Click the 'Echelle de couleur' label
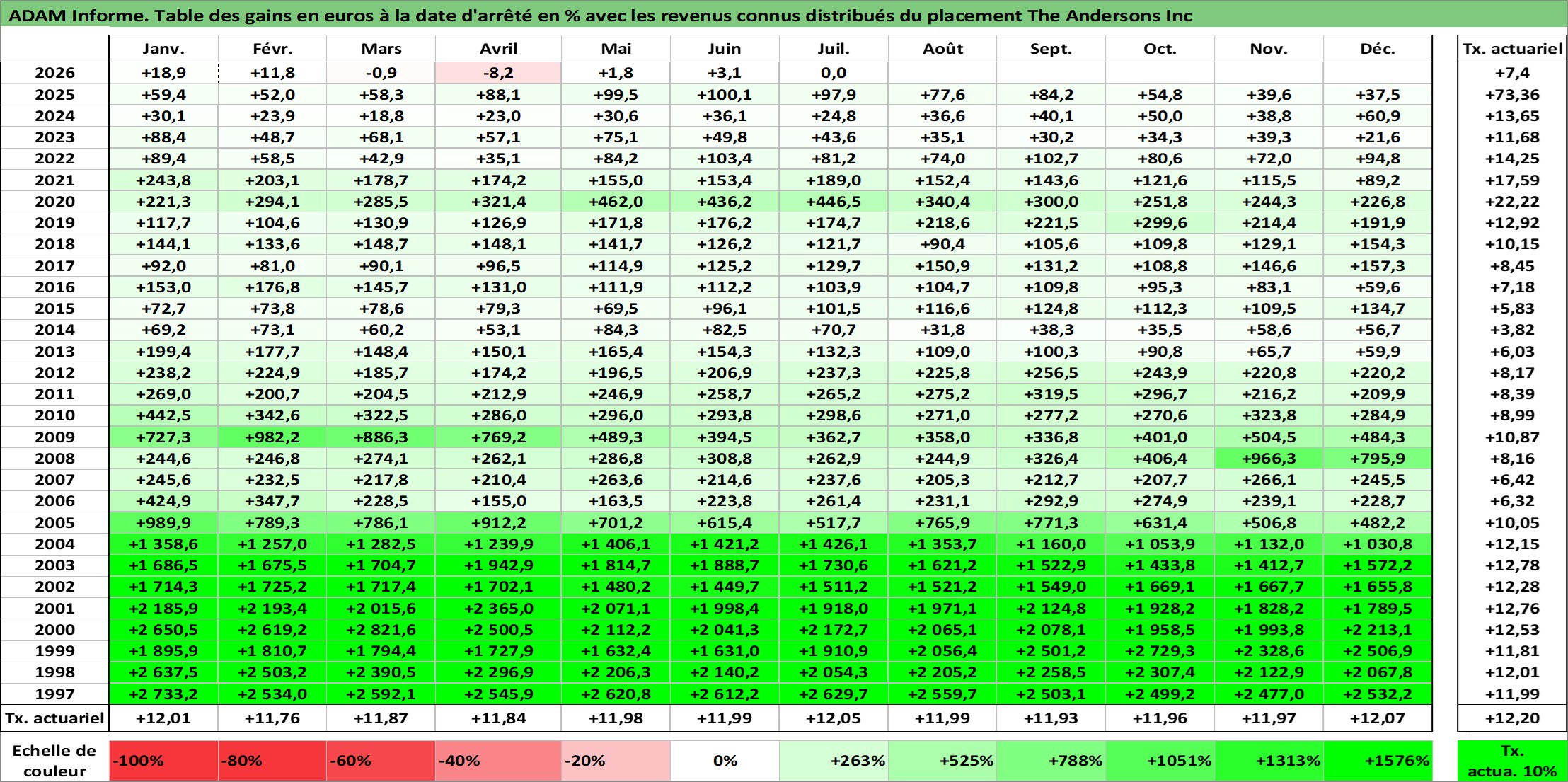Viewport: 1568px width, 782px height. click(54, 761)
